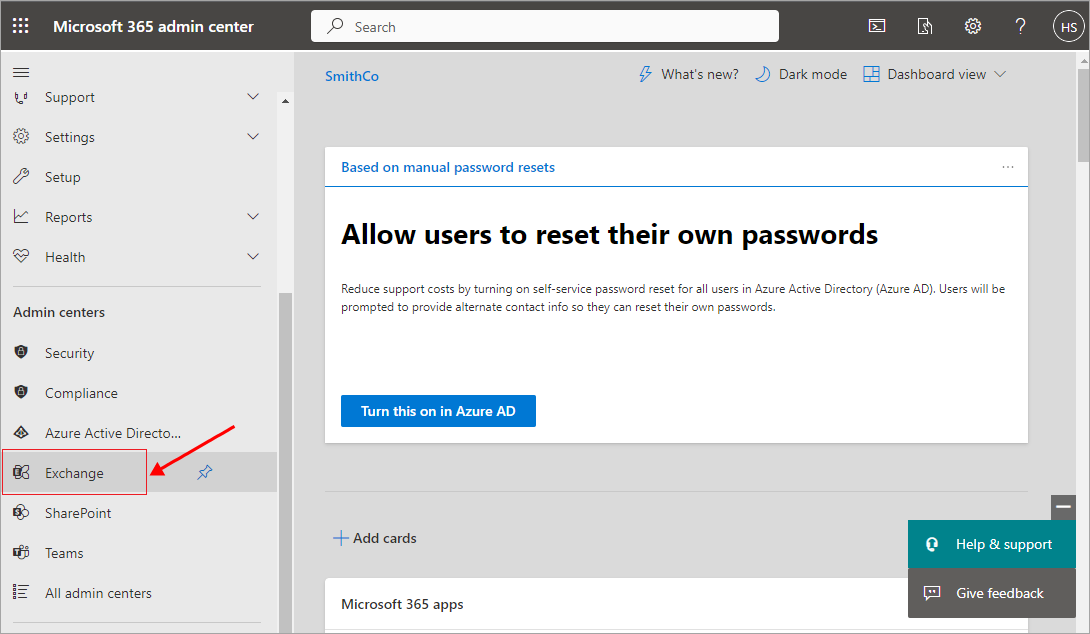Click the Add cards button

(x=375, y=538)
